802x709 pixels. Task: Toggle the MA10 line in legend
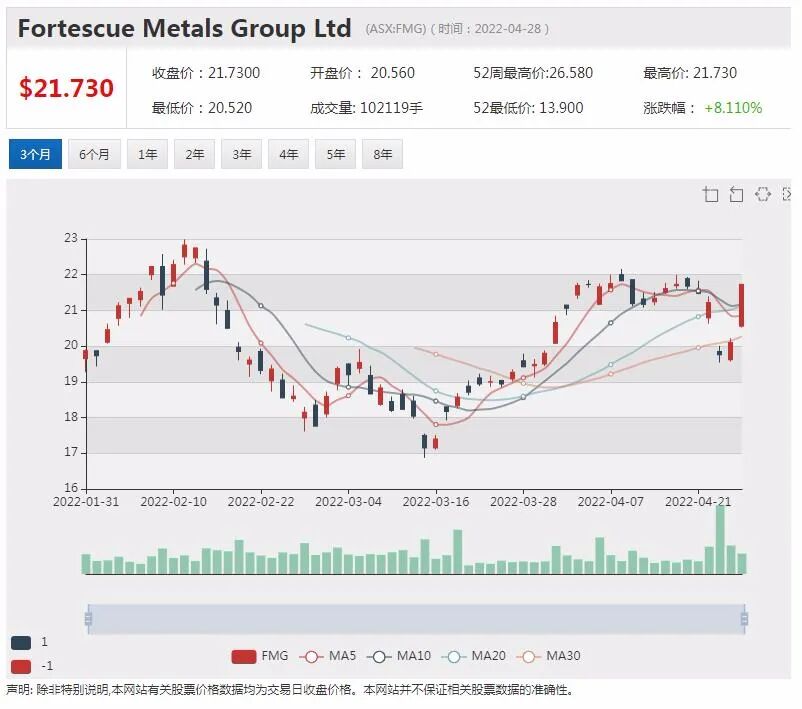399,656
